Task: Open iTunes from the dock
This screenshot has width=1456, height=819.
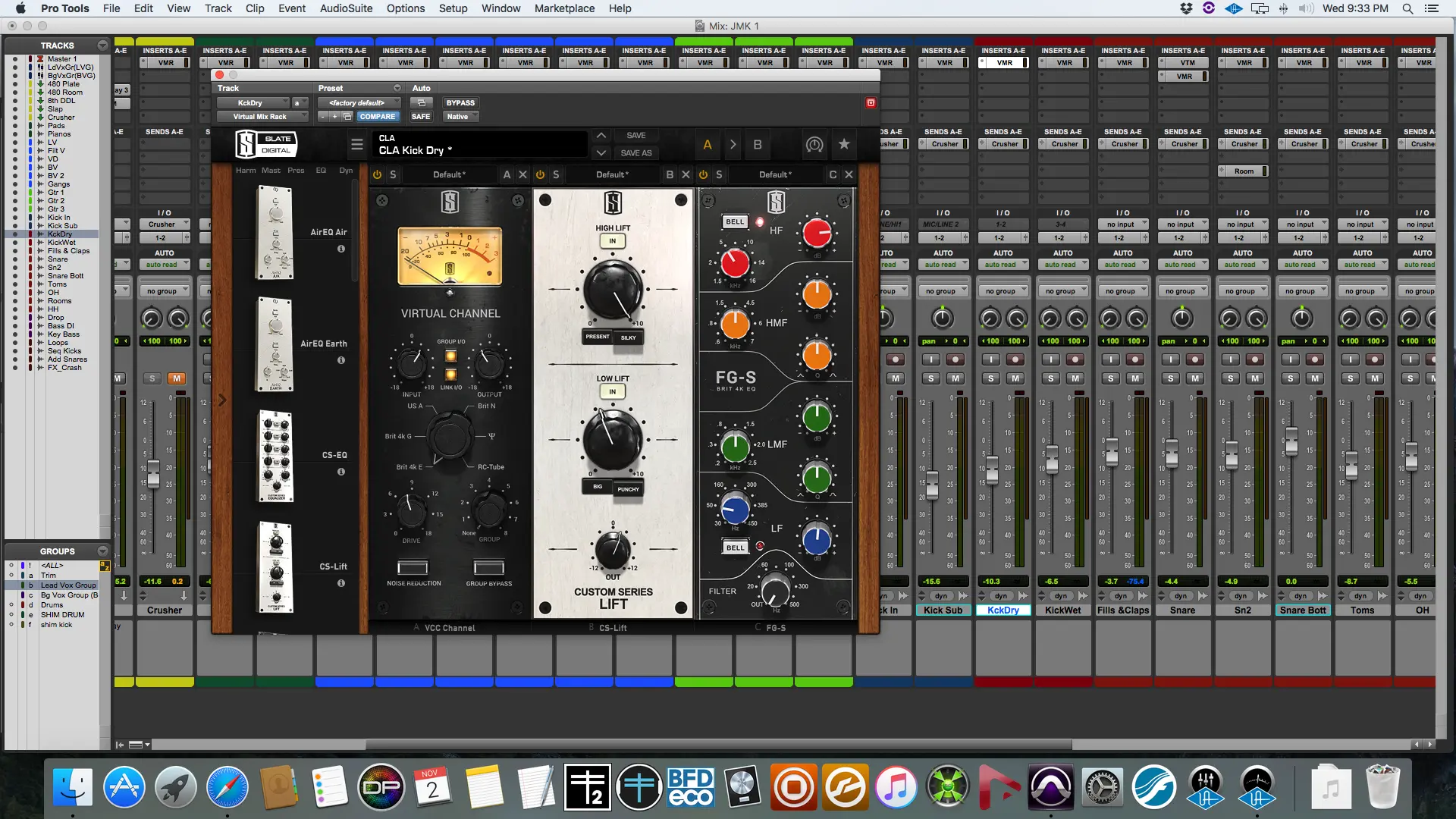Action: [896, 787]
